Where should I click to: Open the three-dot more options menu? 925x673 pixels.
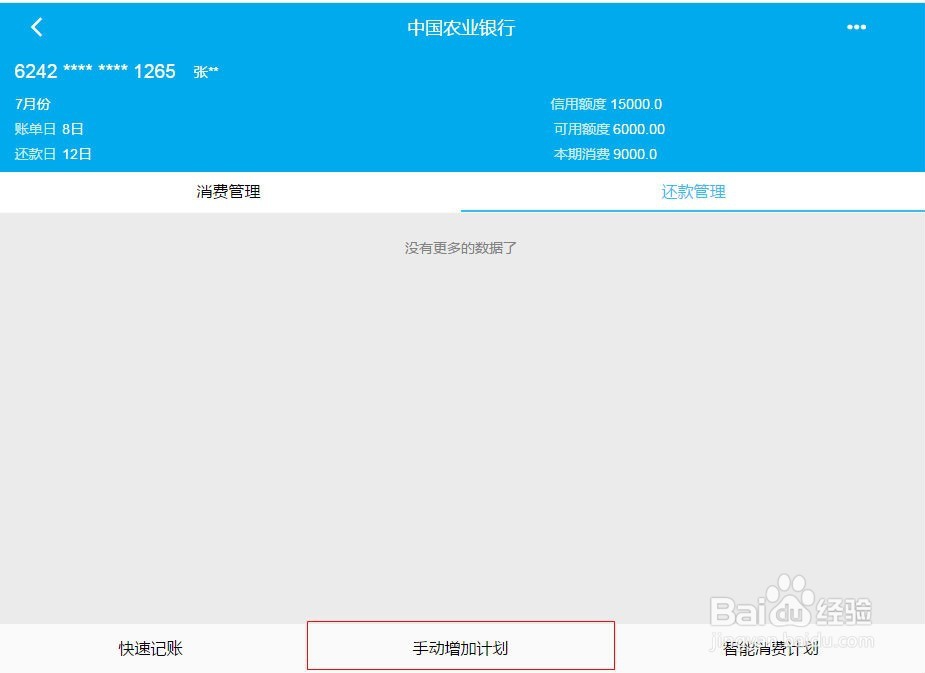[856, 27]
